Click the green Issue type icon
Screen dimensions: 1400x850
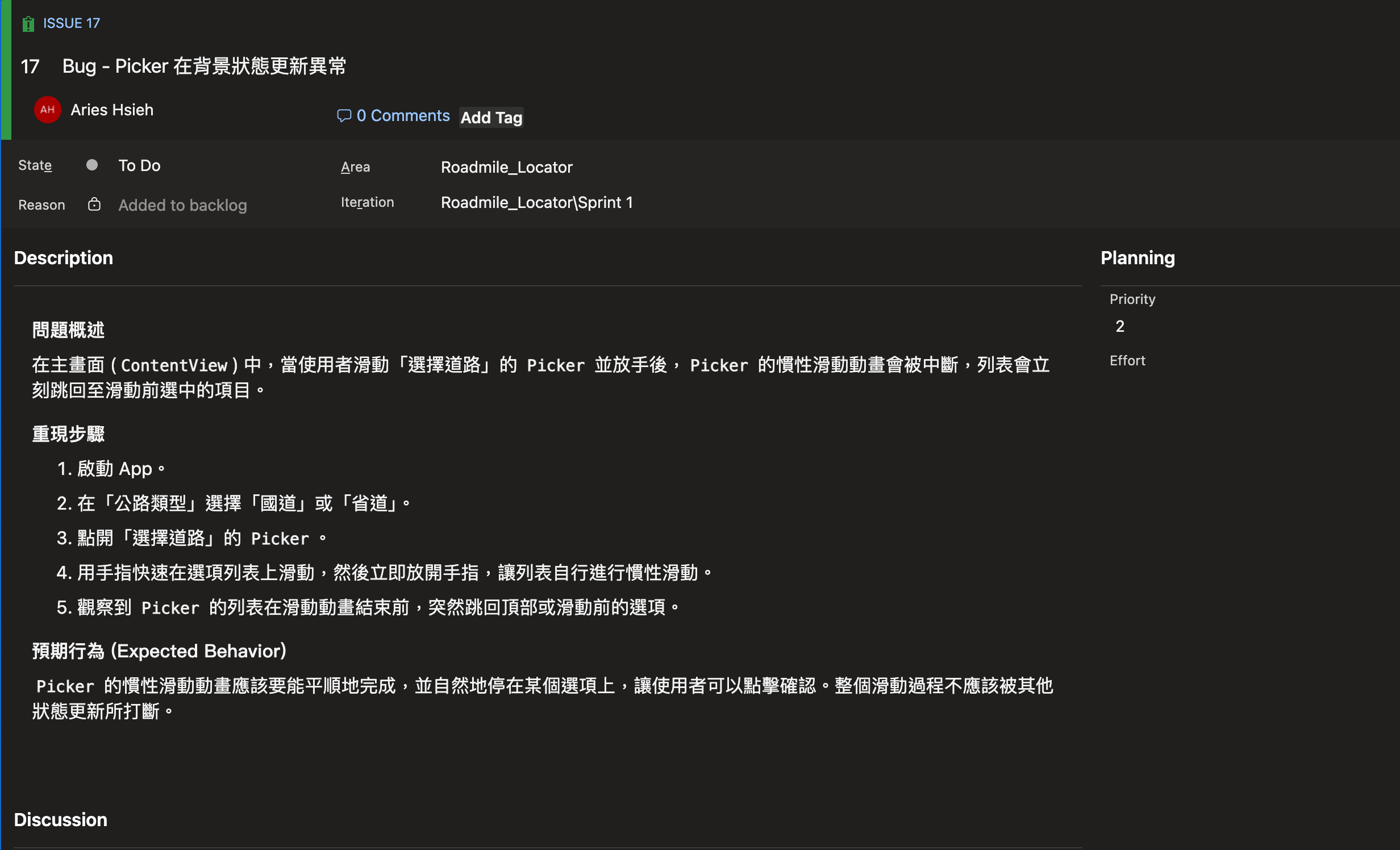click(28, 24)
